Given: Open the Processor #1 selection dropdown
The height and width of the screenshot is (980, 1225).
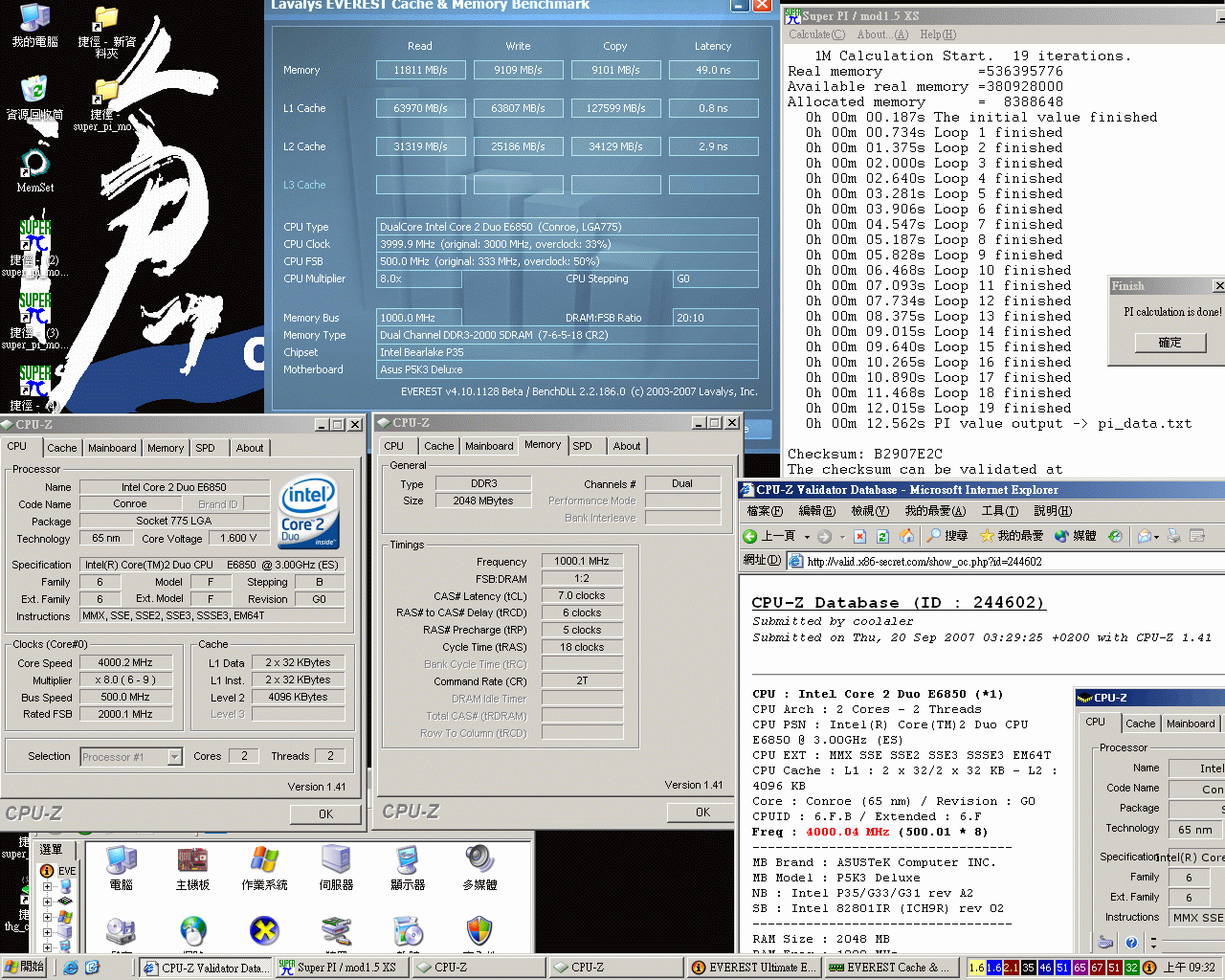Looking at the screenshot, I should [x=174, y=757].
